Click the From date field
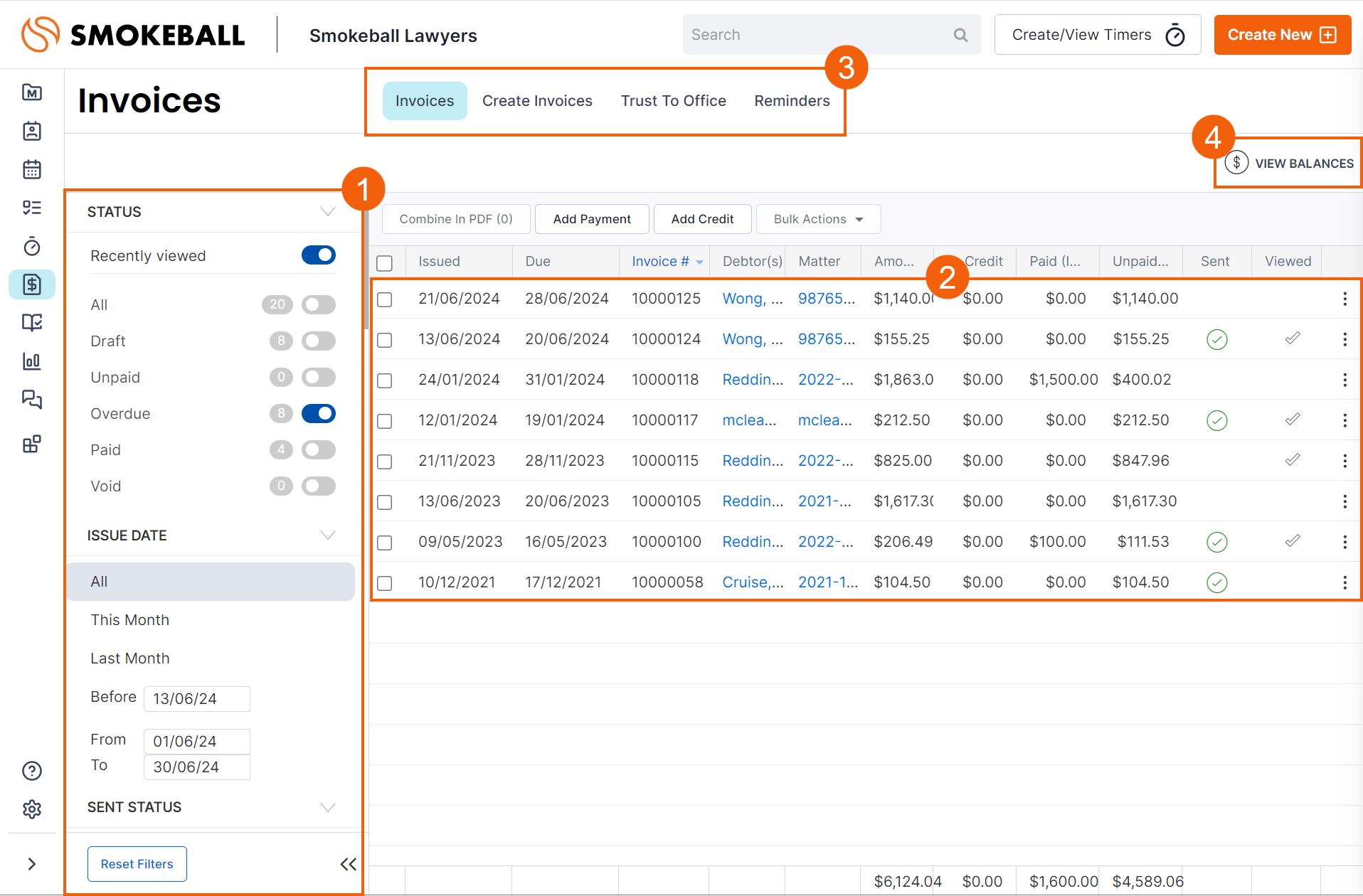 pyautogui.click(x=197, y=742)
